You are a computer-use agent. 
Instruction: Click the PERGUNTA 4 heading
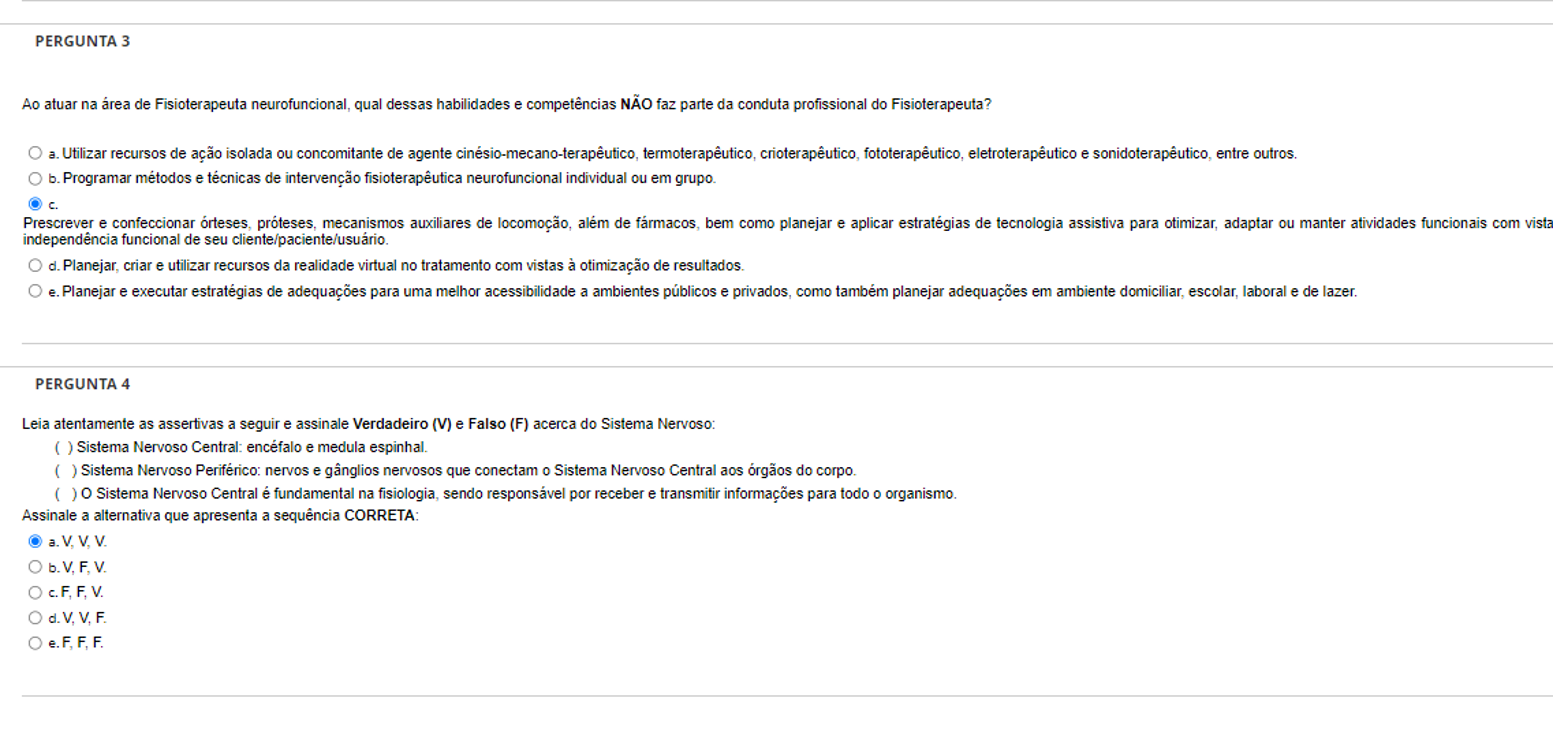point(82,384)
